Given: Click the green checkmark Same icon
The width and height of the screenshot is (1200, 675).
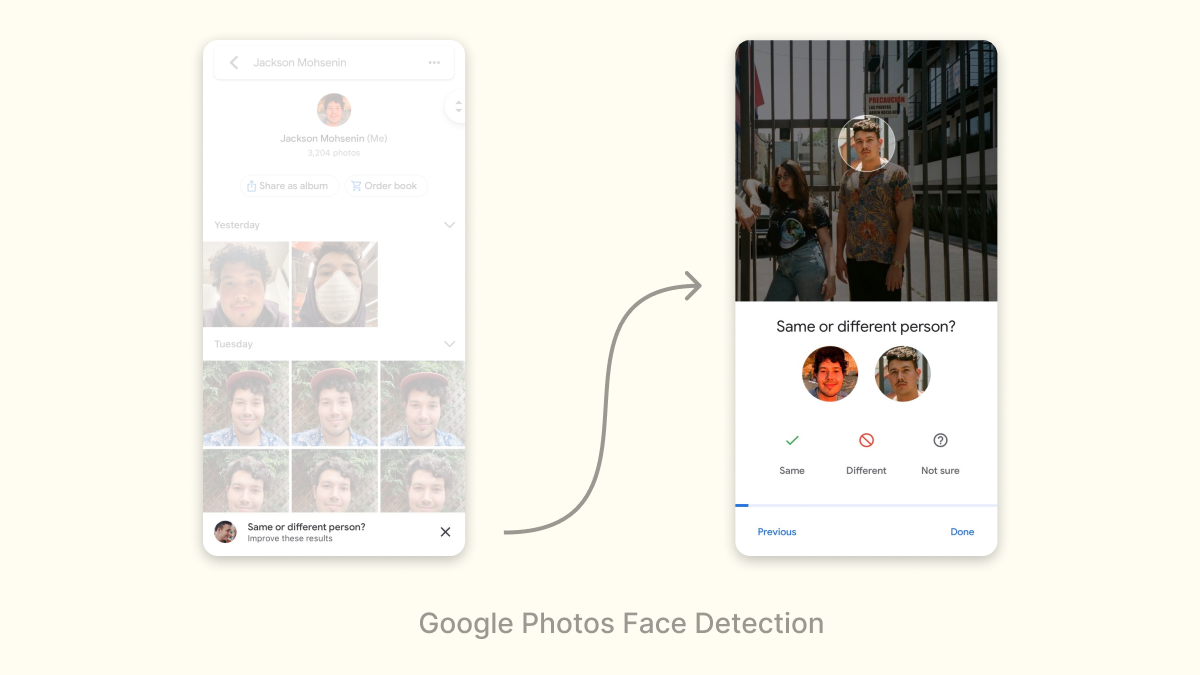Looking at the screenshot, I should (792, 440).
